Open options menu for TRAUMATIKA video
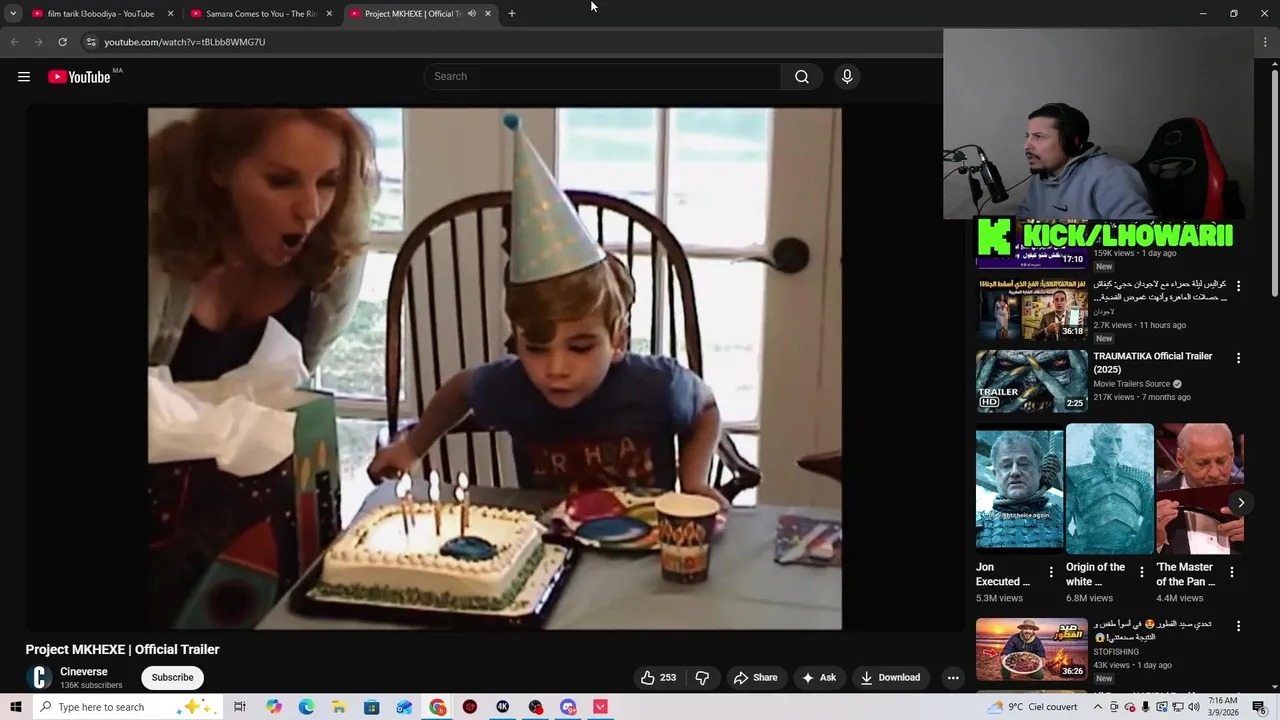 (1238, 358)
